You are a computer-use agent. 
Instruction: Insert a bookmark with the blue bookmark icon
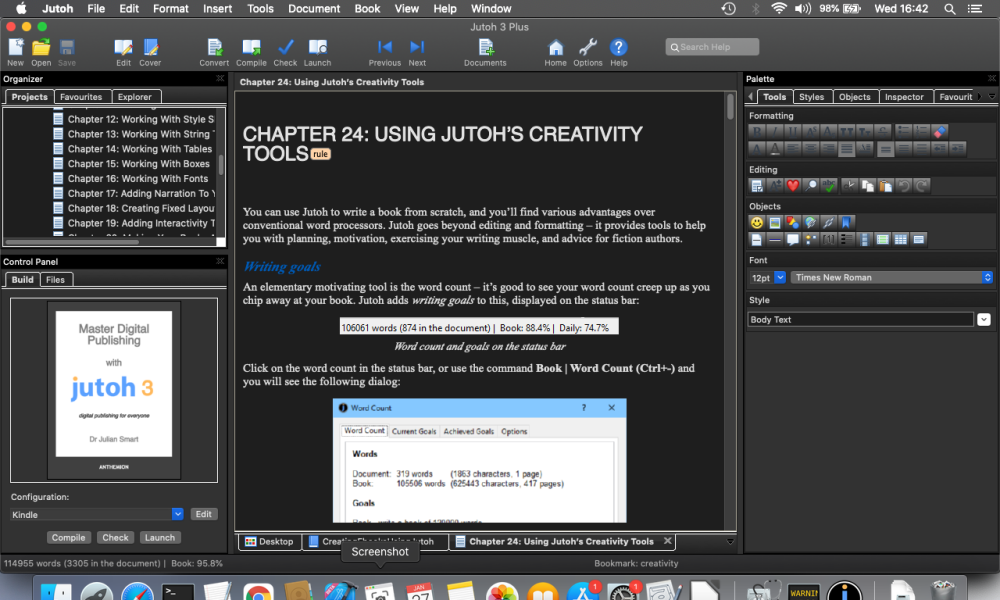[x=847, y=222]
